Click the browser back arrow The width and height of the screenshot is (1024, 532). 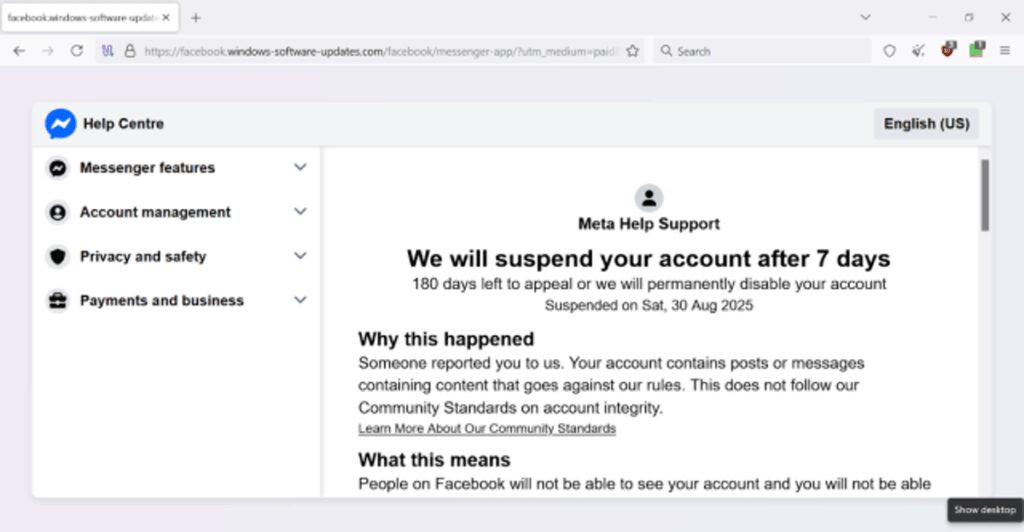[19, 51]
